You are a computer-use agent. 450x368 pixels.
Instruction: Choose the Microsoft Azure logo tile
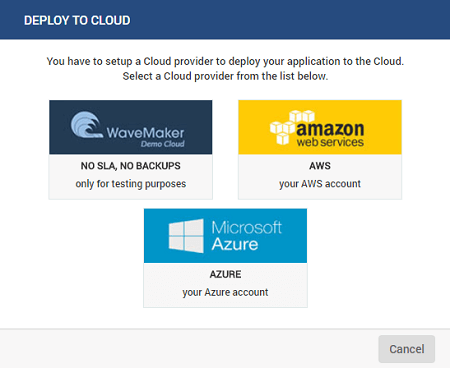pos(225,236)
